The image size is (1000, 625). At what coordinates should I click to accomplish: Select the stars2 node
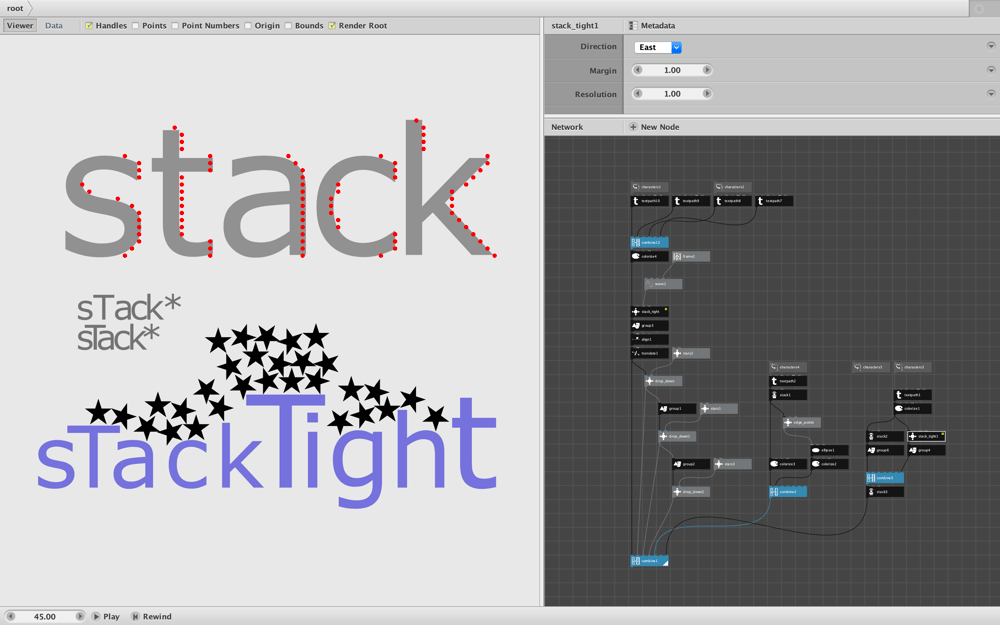tap(691, 353)
